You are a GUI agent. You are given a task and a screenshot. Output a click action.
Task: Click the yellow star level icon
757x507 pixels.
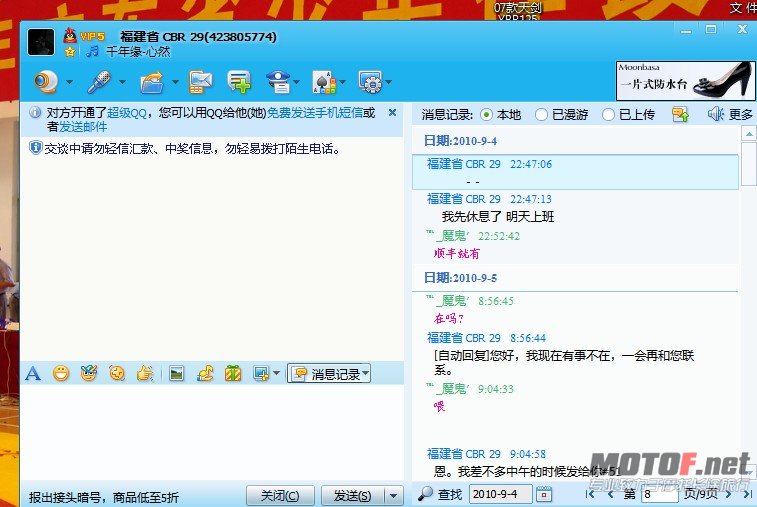[70, 52]
